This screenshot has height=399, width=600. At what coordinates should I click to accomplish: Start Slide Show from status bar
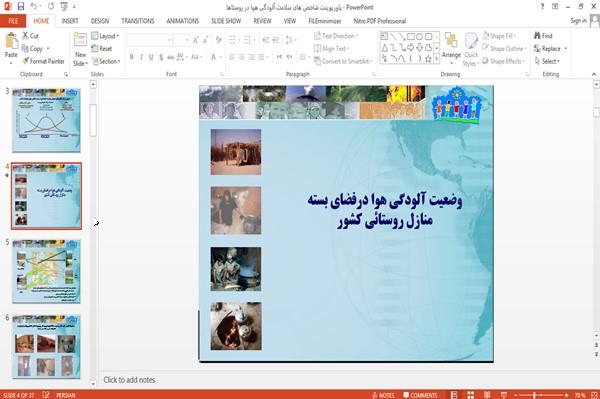coord(504,395)
